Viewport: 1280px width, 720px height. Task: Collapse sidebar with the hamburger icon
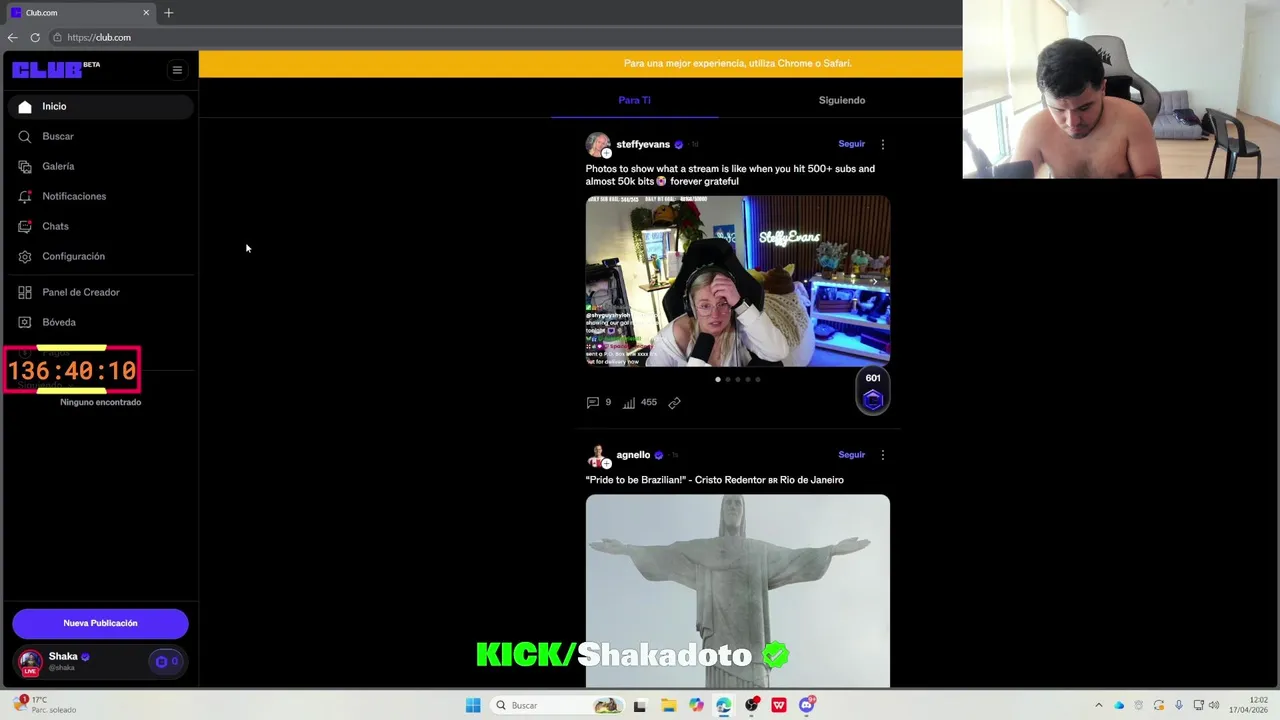coord(177,70)
